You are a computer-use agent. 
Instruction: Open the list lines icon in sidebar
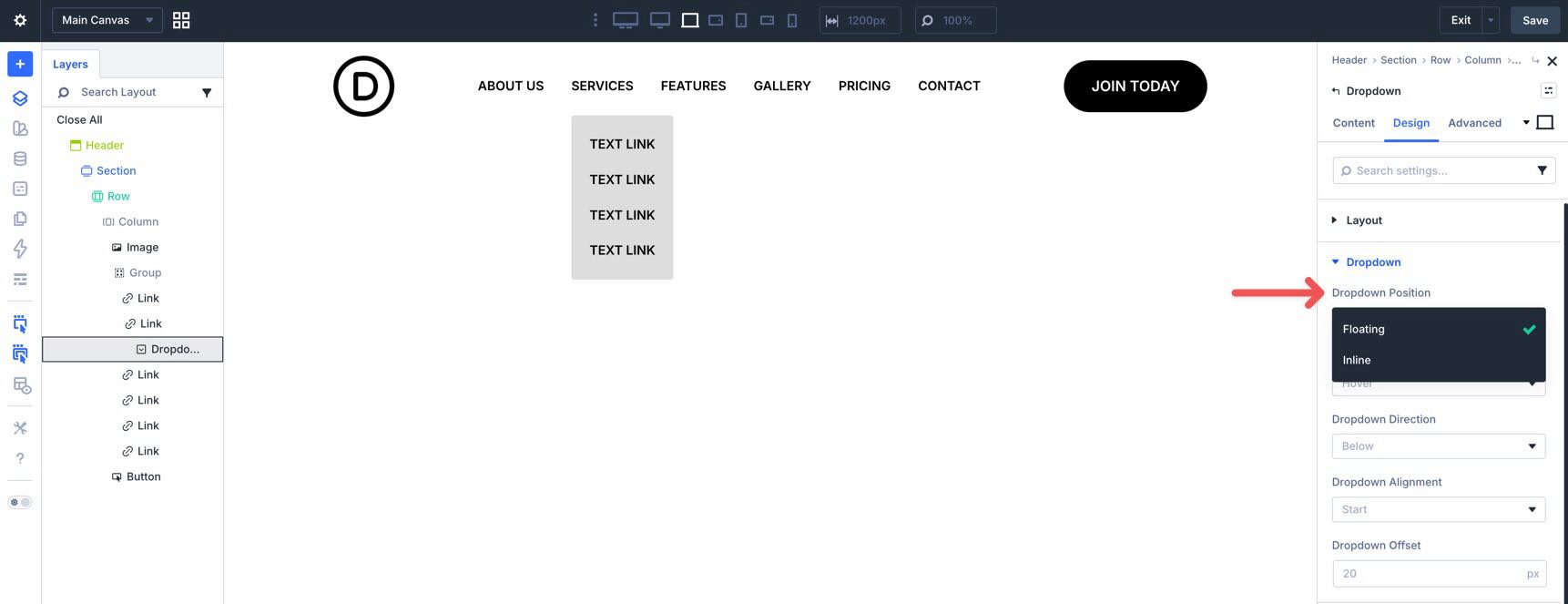pos(20,280)
